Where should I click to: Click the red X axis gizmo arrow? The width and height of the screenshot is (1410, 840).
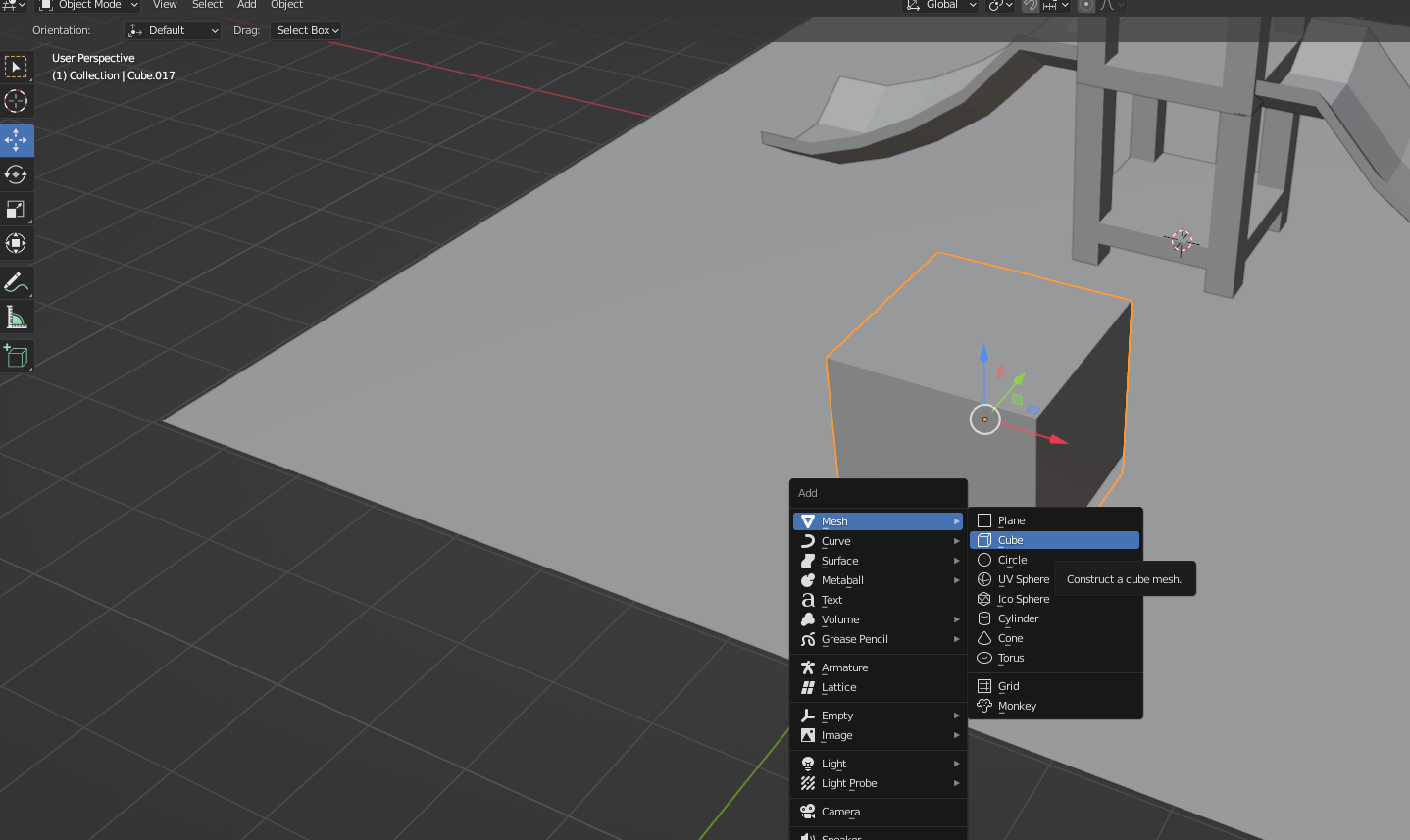tap(1057, 439)
